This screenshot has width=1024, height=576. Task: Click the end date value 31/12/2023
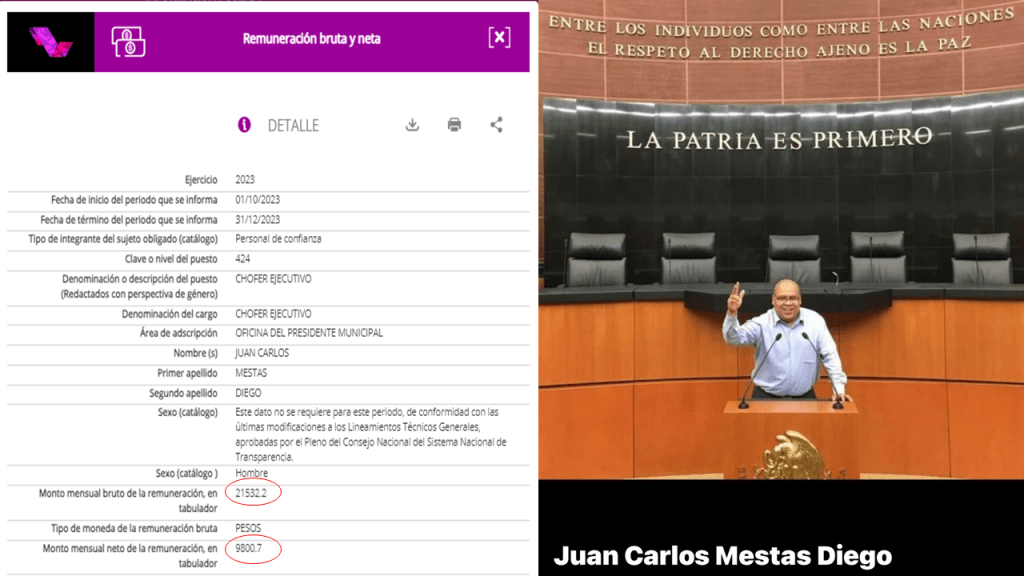point(257,220)
